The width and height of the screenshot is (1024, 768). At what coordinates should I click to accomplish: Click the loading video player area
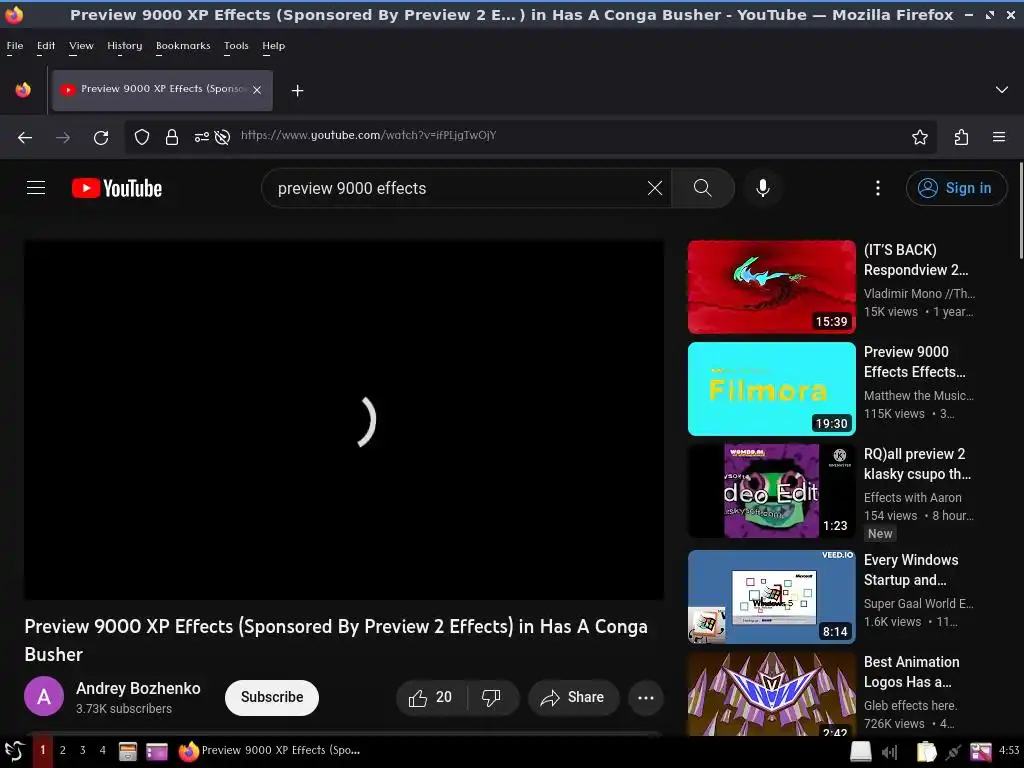click(x=344, y=420)
